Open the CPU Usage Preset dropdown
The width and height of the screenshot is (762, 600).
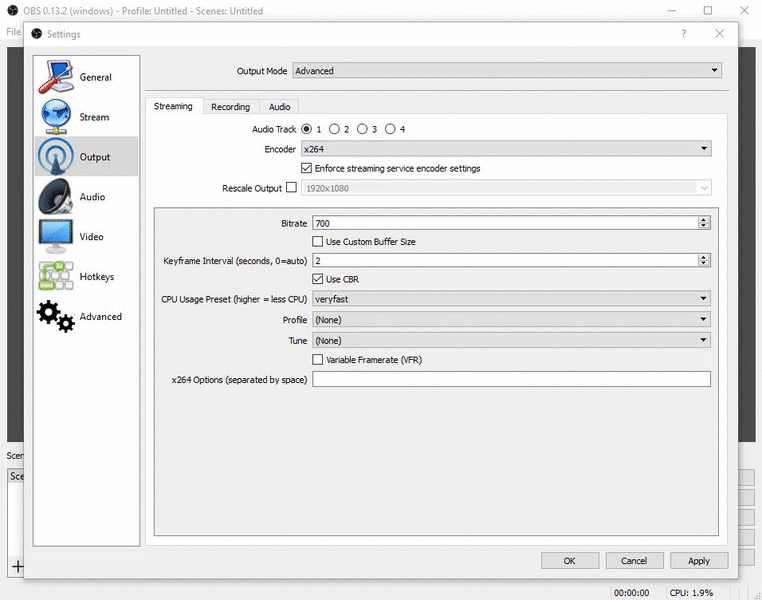[511, 299]
